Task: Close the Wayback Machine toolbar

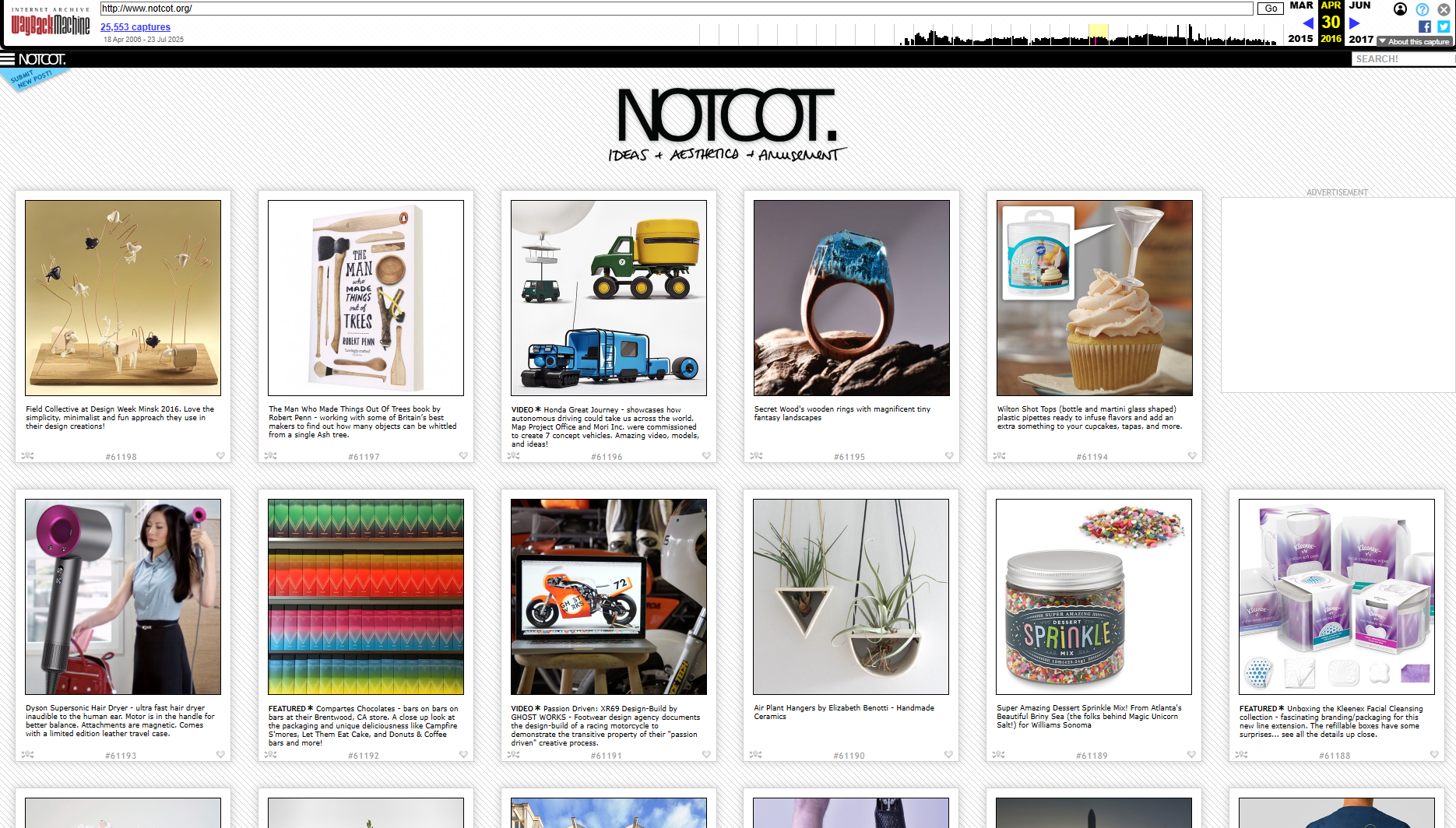Action: tap(1444, 9)
